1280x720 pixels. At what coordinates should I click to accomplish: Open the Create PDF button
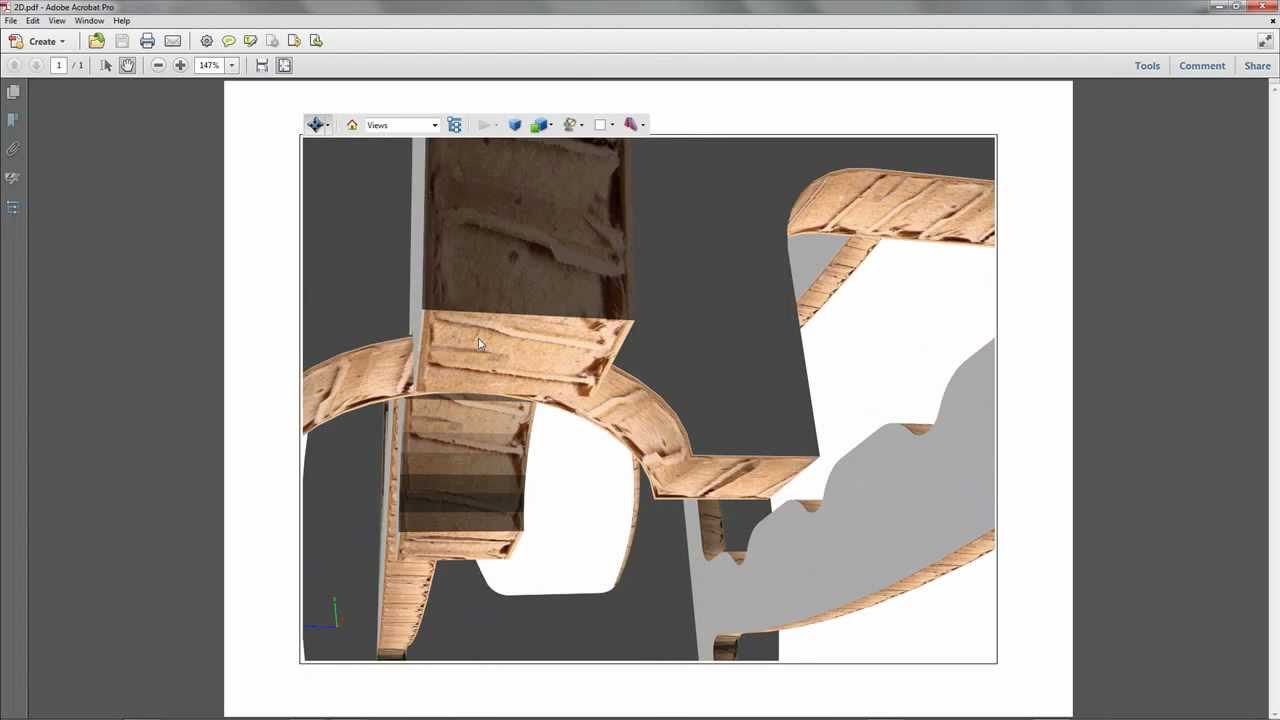click(37, 41)
